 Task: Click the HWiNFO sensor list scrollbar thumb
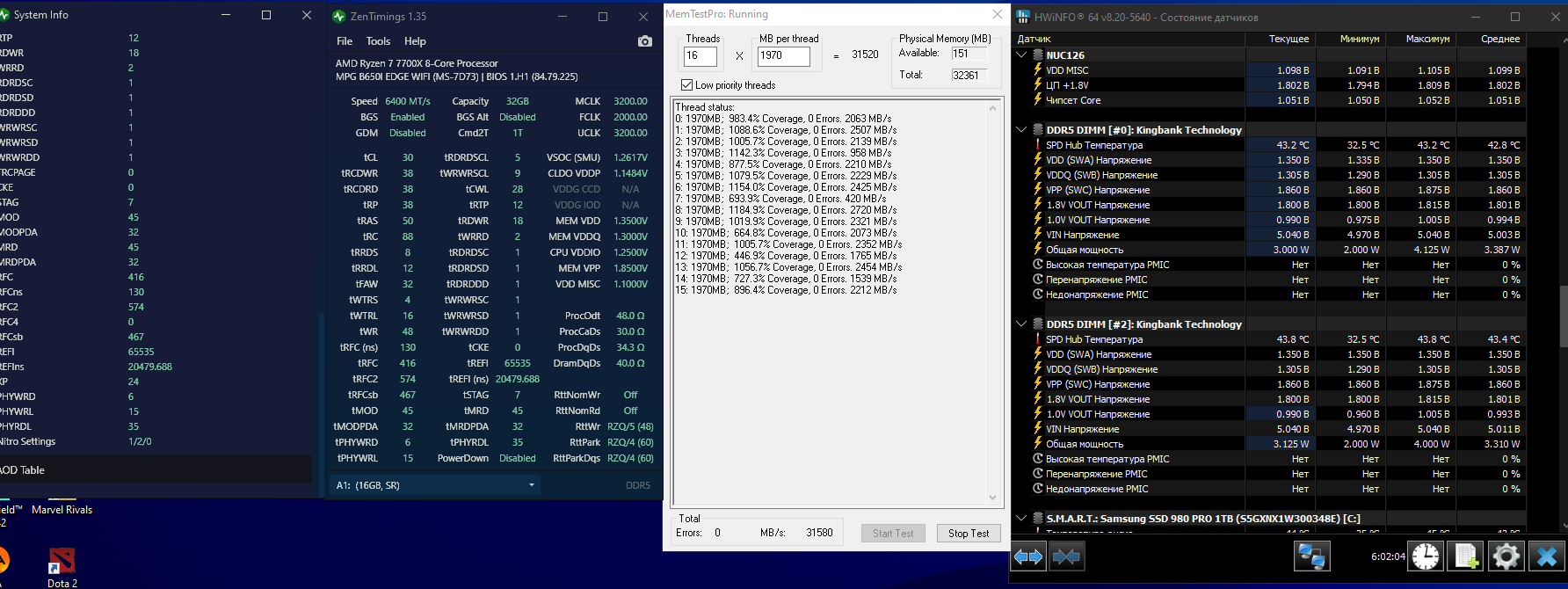[x=1562, y=316]
